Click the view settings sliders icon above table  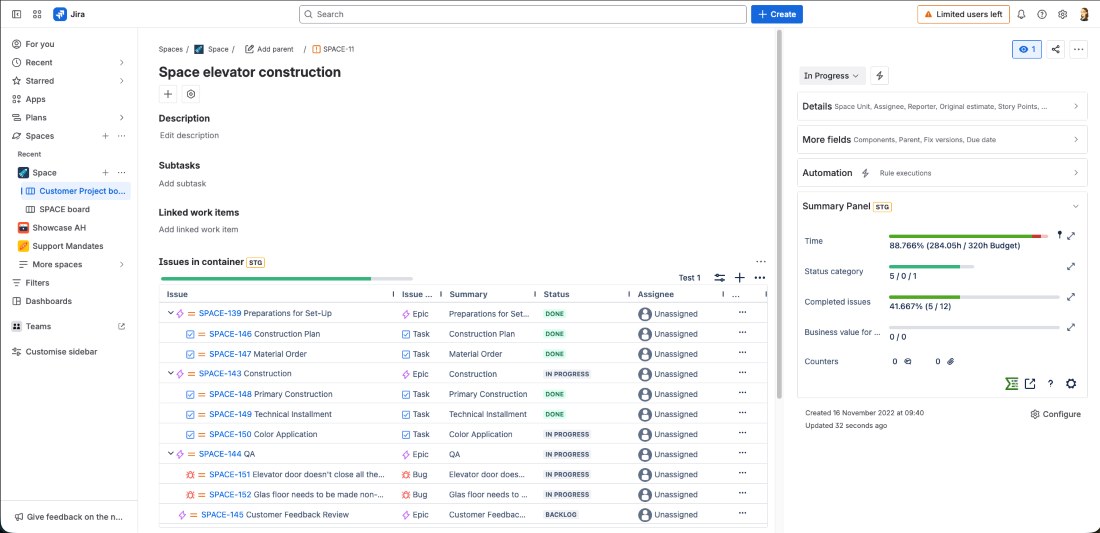pos(719,278)
